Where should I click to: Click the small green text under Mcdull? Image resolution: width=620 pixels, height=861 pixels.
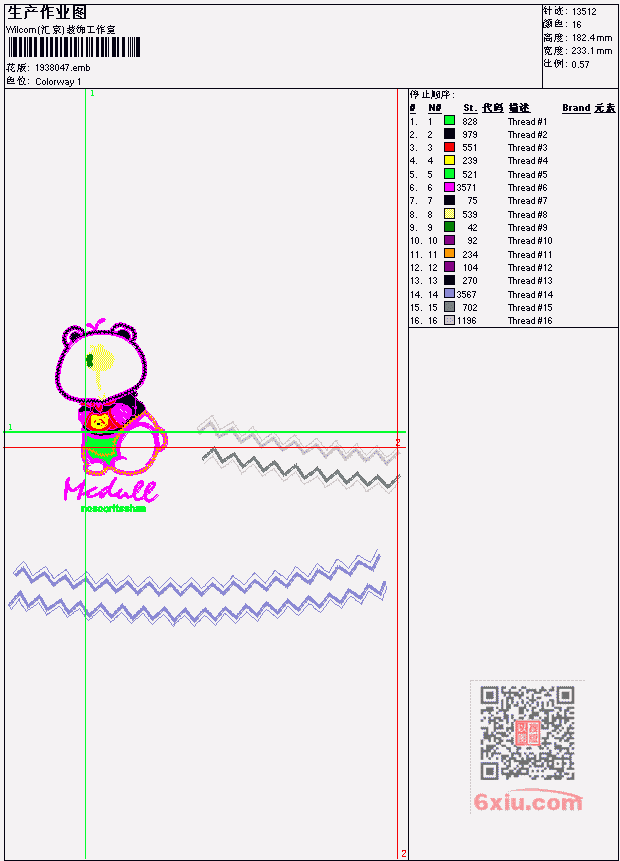click(113, 508)
